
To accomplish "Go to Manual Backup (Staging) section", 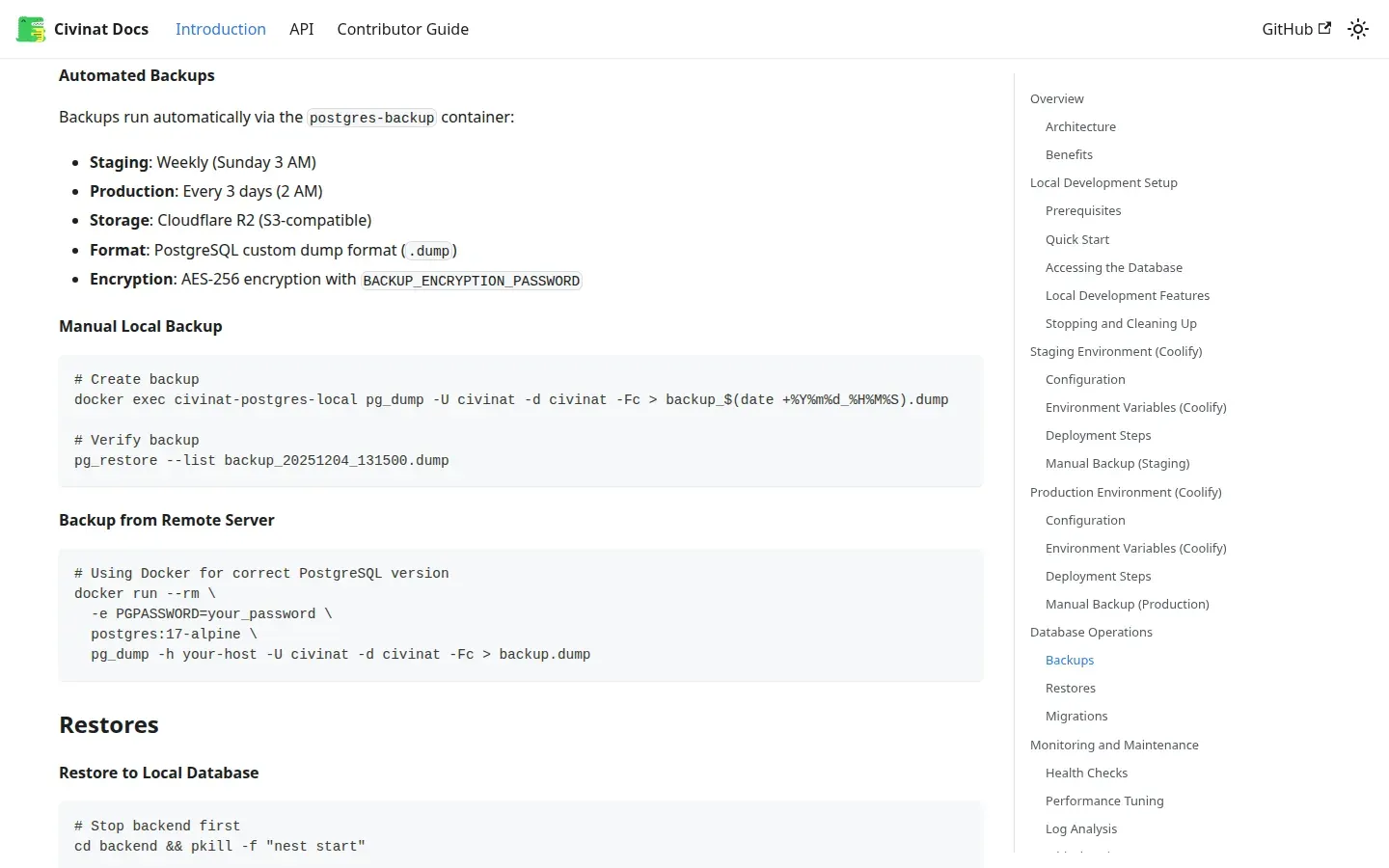I will click(1118, 463).
